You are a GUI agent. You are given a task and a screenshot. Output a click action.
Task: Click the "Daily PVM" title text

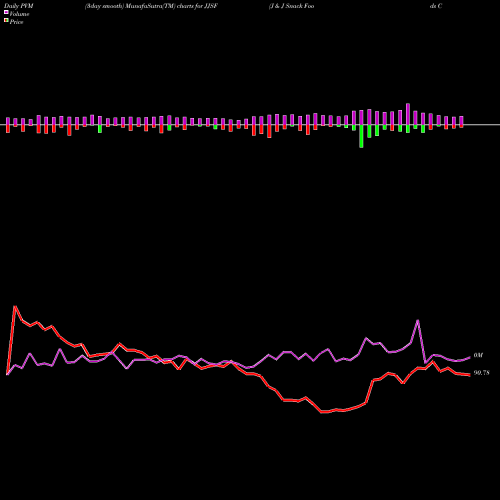tap(19, 6)
